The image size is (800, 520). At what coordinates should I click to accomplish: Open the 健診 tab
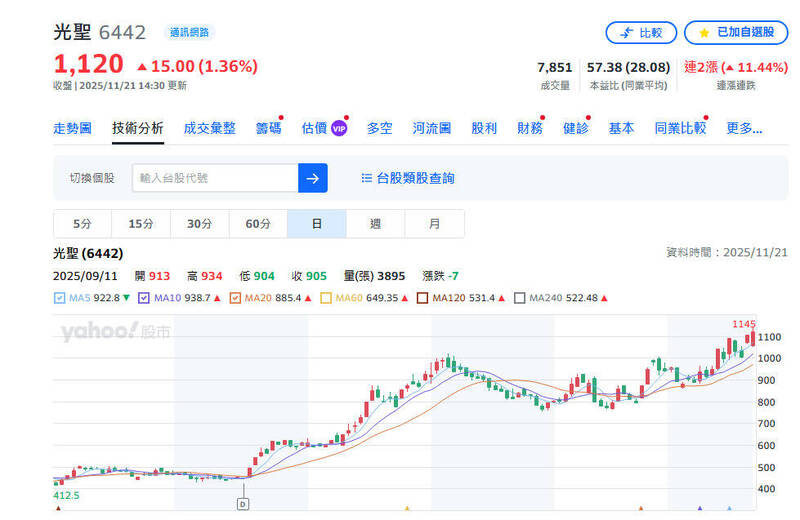click(576, 128)
